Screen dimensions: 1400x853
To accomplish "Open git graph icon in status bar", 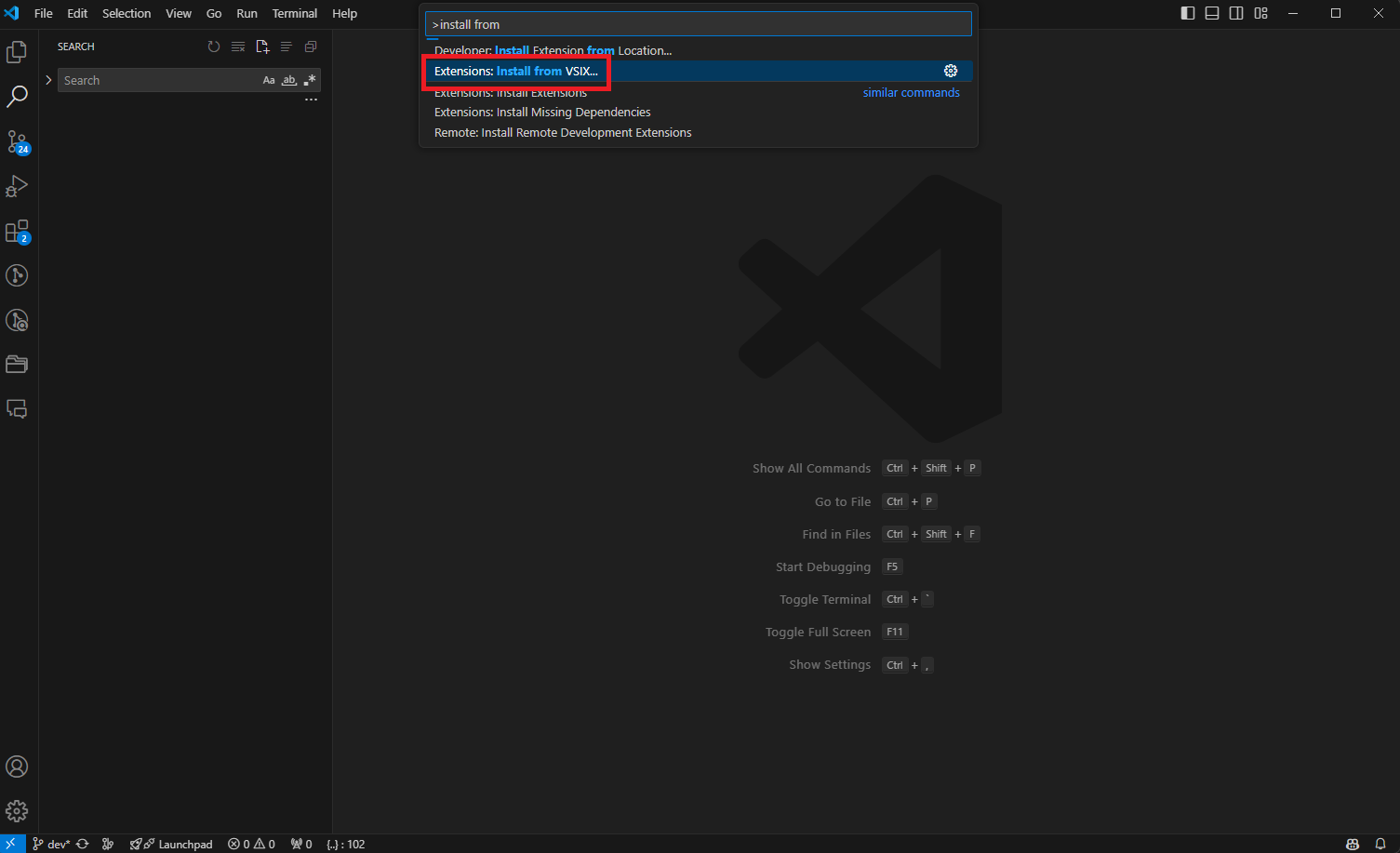I will [108, 844].
